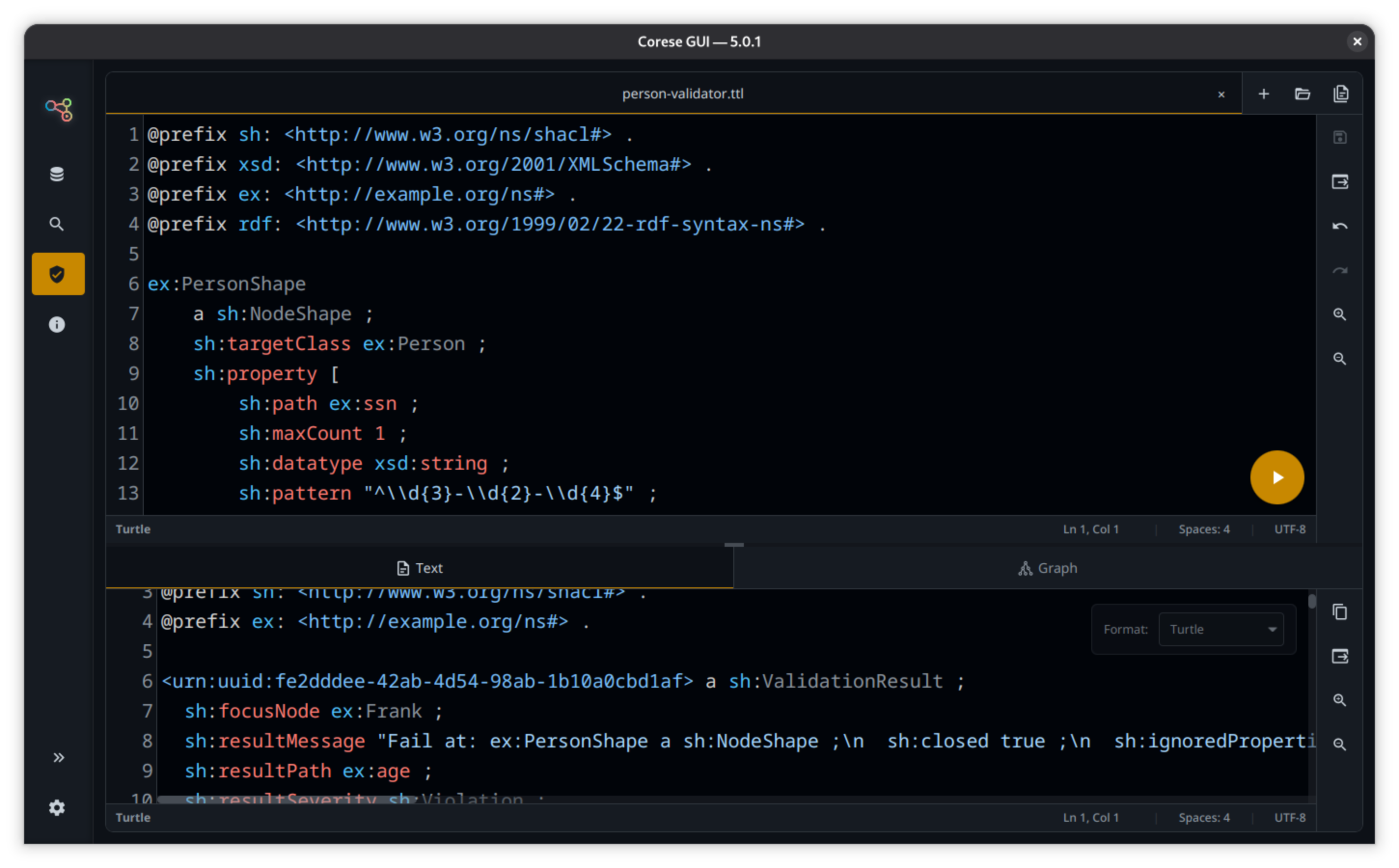The height and width of the screenshot is (868, 1399).
Task: Click 'sh:pattern' on editor line 13
Action: click(x=295, y=493)
